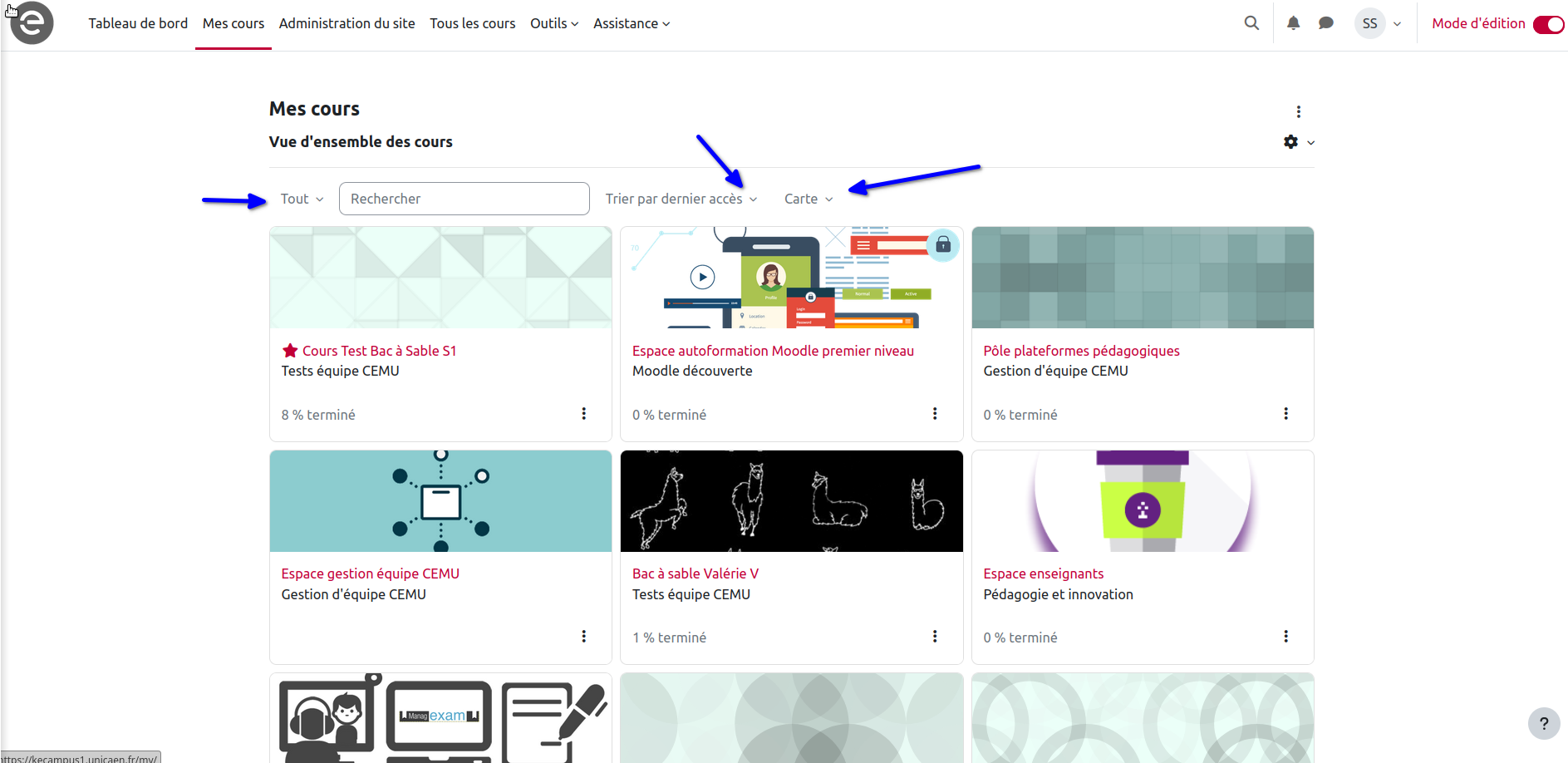Click the site logo icon
Image resolution: width=1568 pixels, height=763 pixels.
[x=32, y=23]
